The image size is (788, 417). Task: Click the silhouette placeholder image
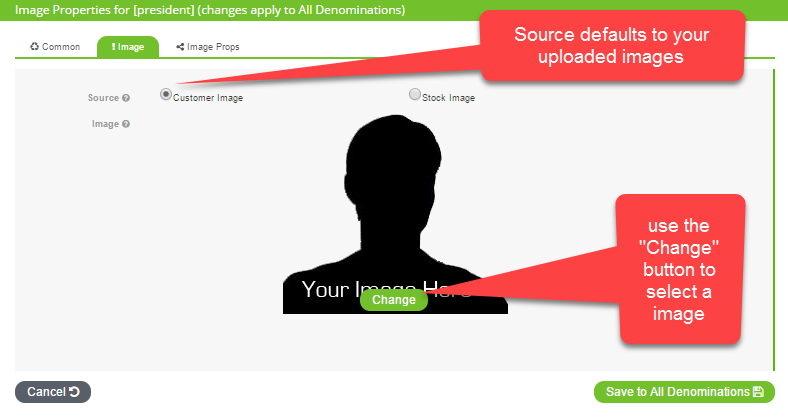click(x=395, y=215)
